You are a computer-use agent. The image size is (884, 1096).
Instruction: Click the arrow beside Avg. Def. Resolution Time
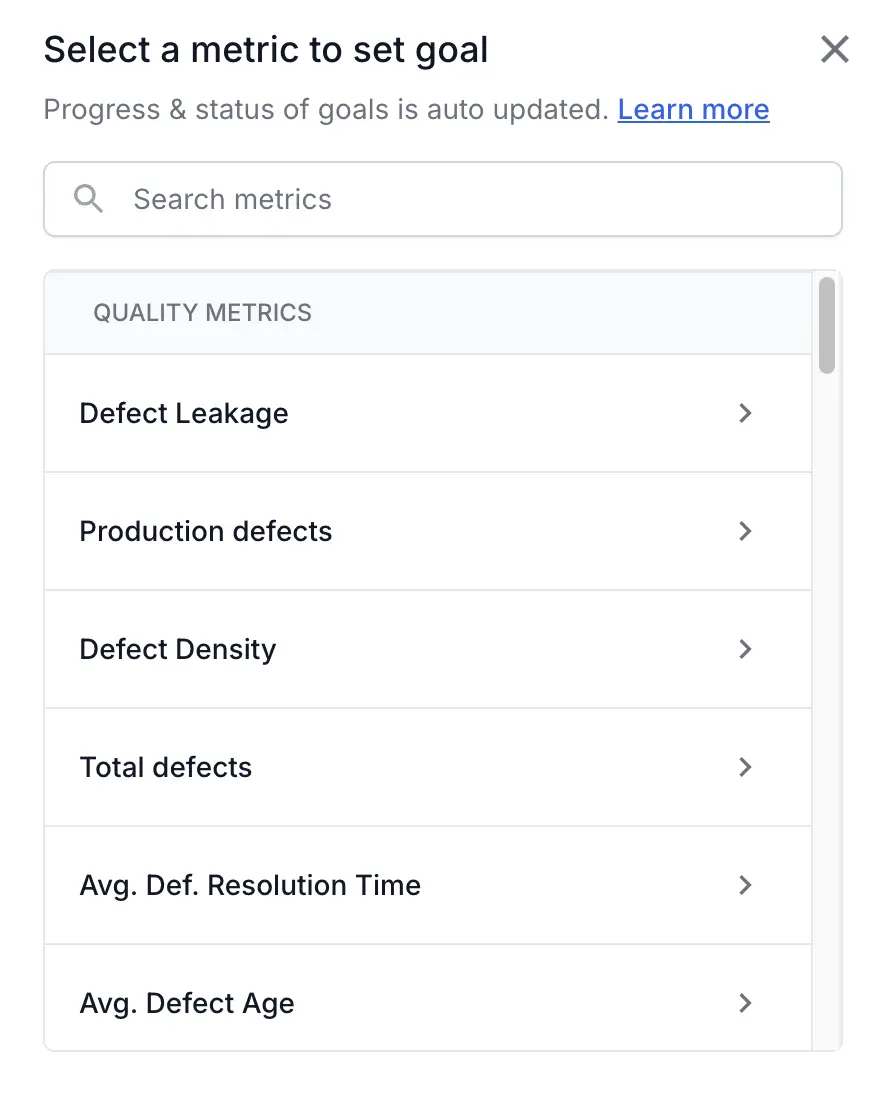pos(745,885)
